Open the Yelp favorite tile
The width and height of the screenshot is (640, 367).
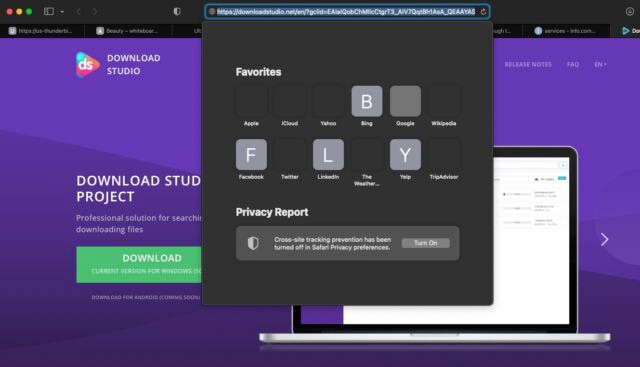pos(405,154)
